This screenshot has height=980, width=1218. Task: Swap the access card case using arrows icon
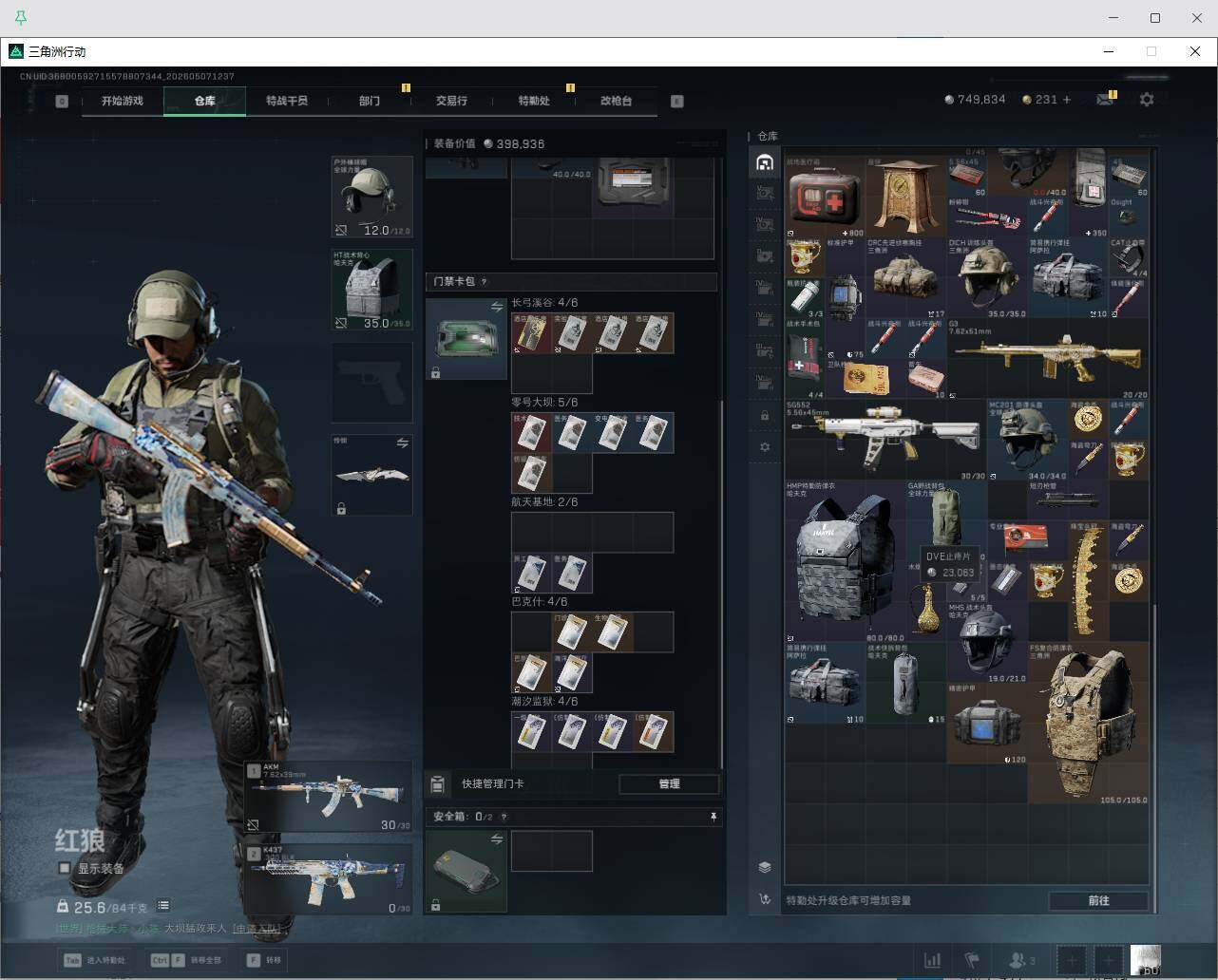pyautogui.click(x=497, y=308)
